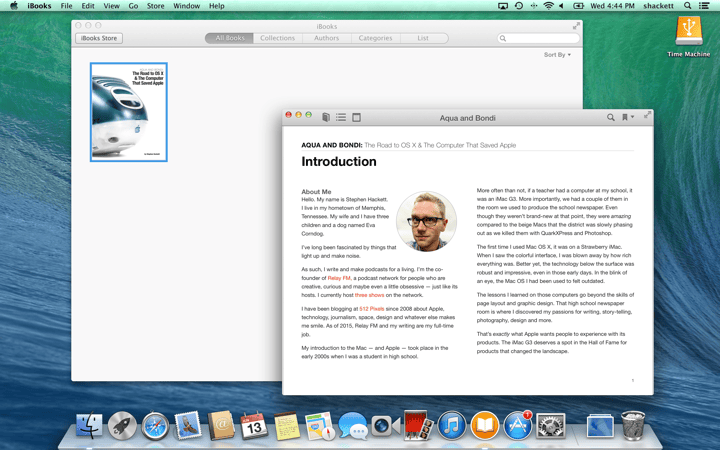Open the iBooks Store button
Image resolution: width=720 pixels, height=450 pixels.
(x=99, y=38)
